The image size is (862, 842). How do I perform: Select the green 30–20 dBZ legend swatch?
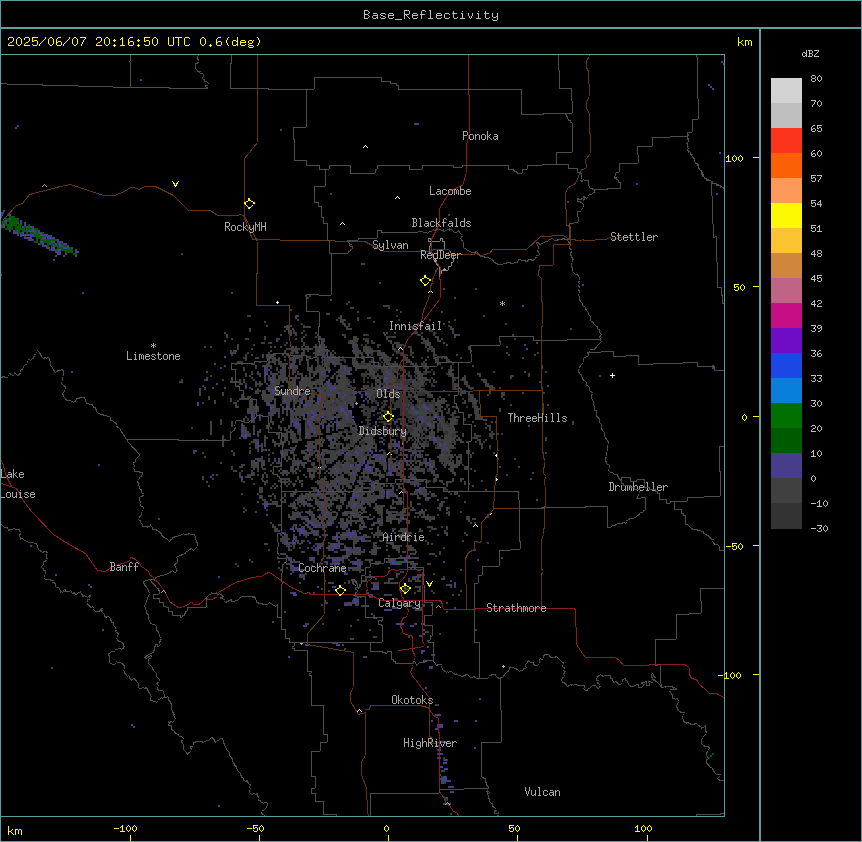pyautogui.click(x=786, y=416)
